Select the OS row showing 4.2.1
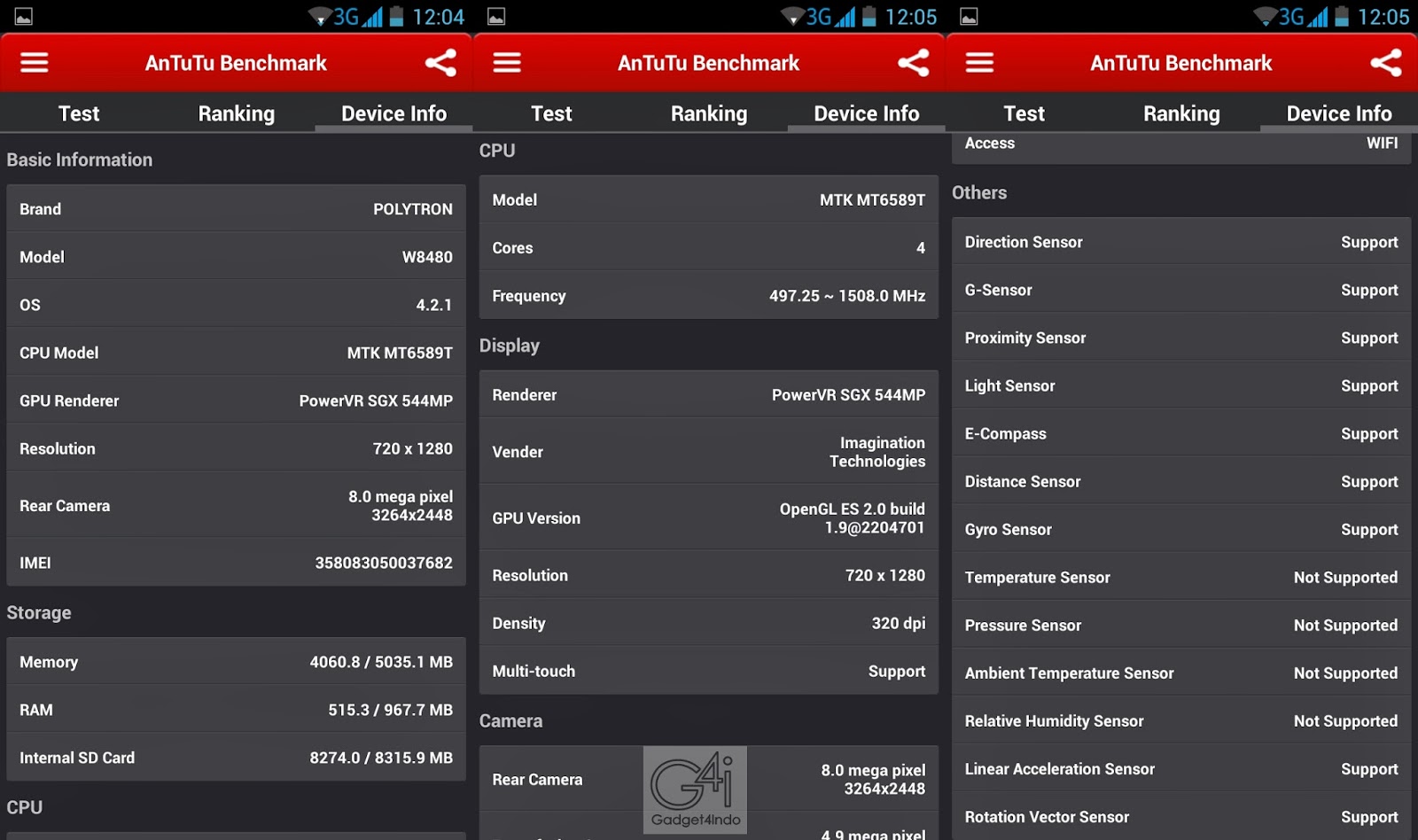 [236, 305]
